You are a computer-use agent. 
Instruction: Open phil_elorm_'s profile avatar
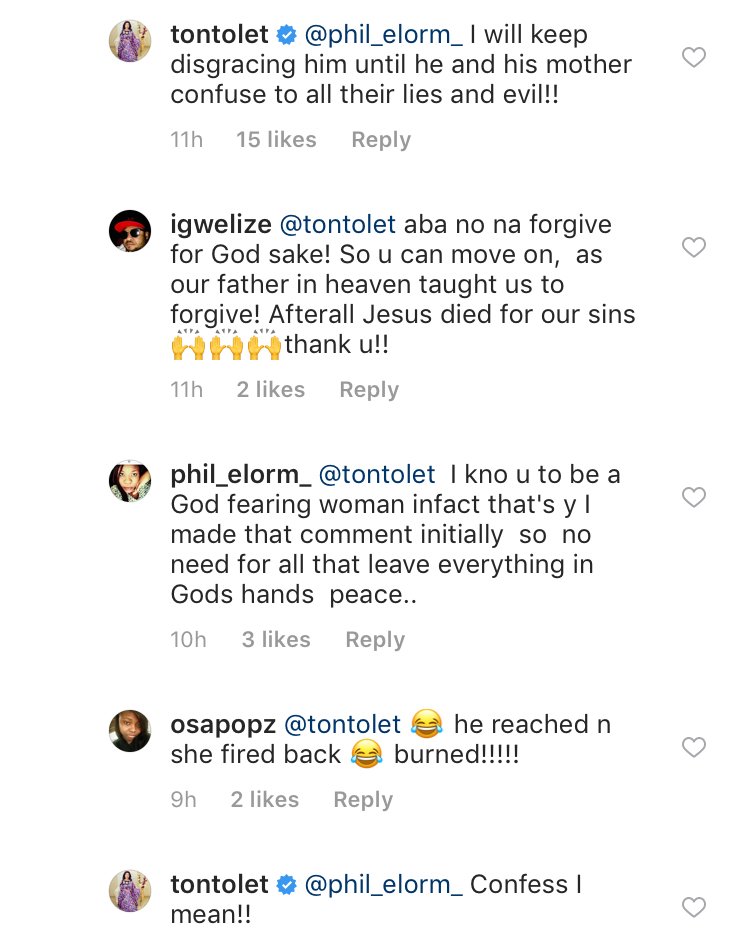[x=130, y=481]
